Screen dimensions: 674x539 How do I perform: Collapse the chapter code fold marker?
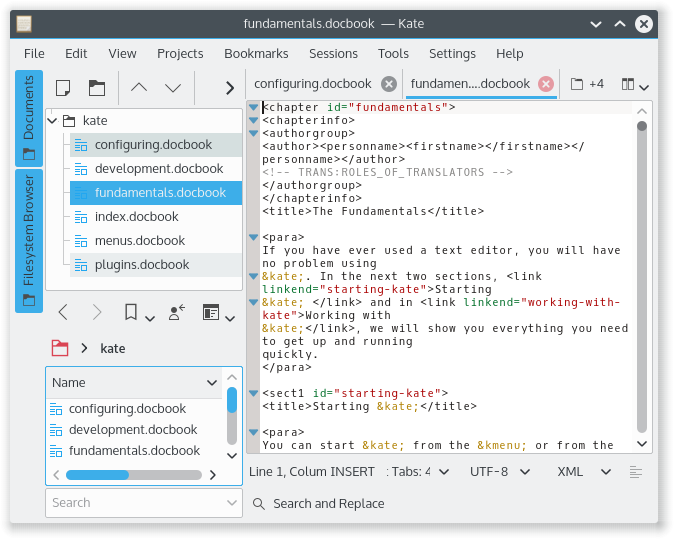pos(254,107)
